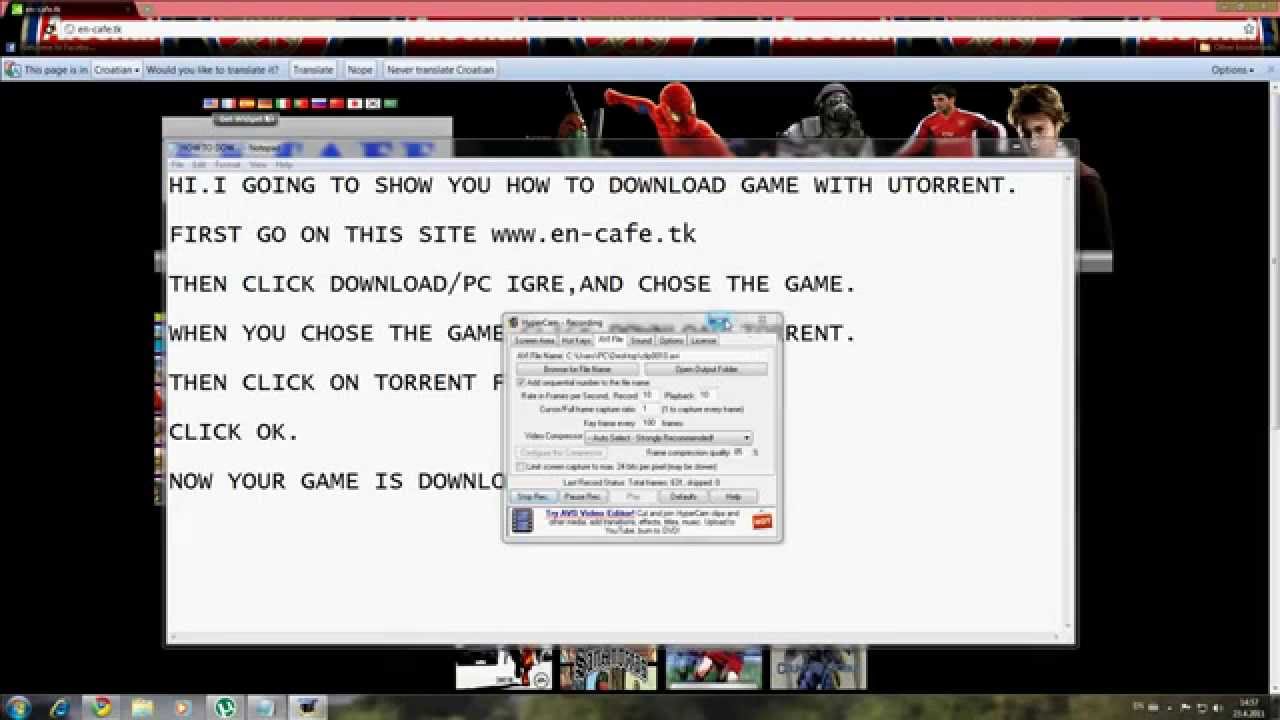Screen dimensions: 1280x720
Task: Select the French flag language icon
Action: point(228,103)
